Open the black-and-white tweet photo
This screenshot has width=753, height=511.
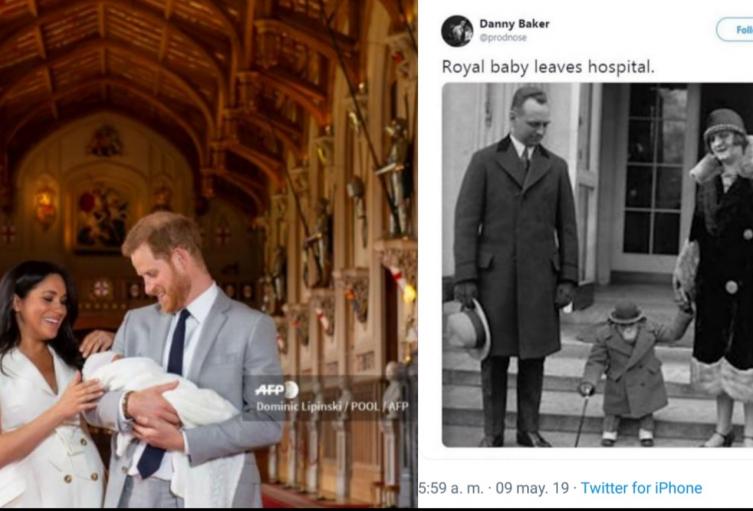point(597,265)
